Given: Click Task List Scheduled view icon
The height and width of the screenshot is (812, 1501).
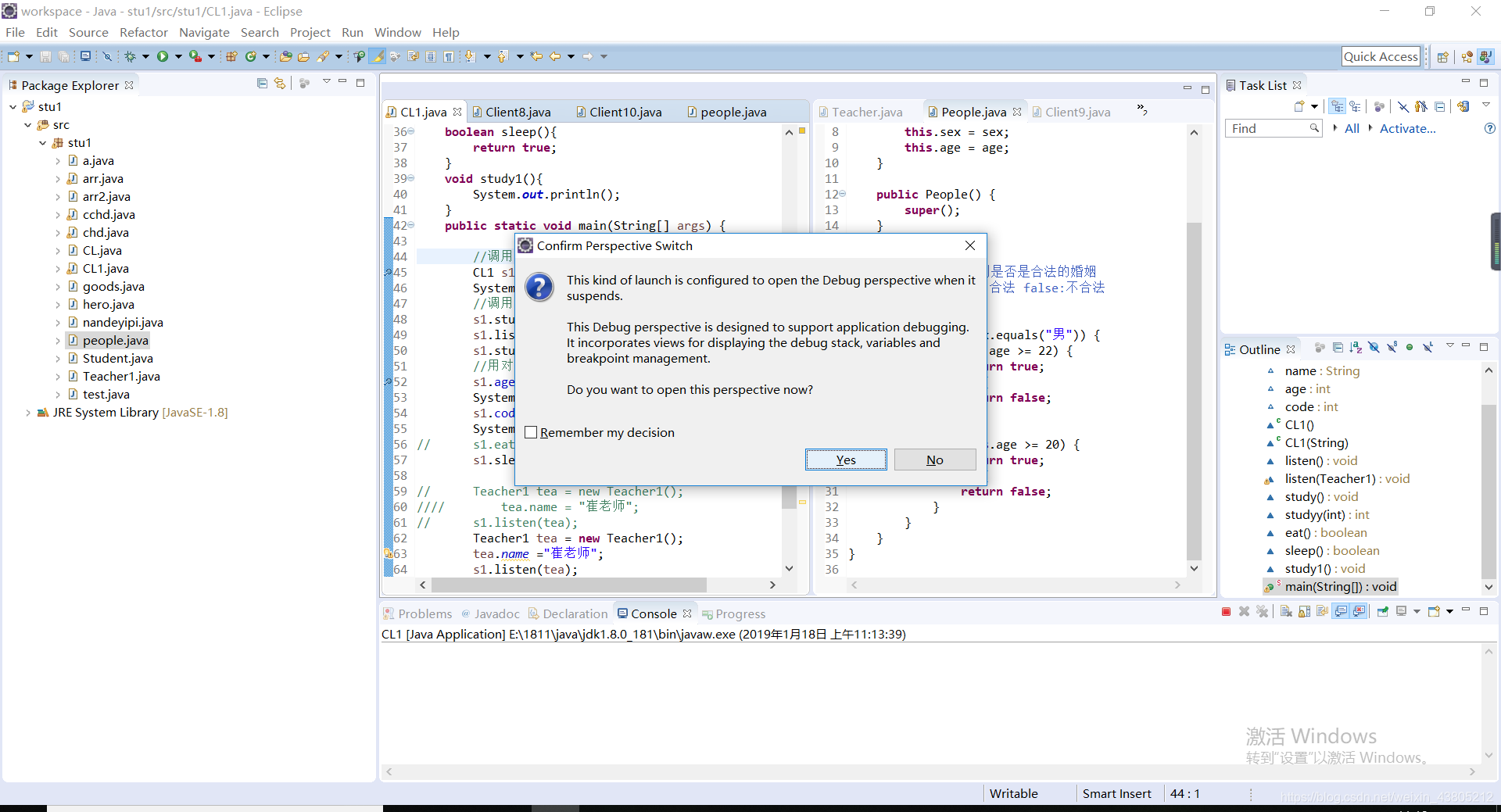Looking at the screenshot, I should [x=1355, y=106].
